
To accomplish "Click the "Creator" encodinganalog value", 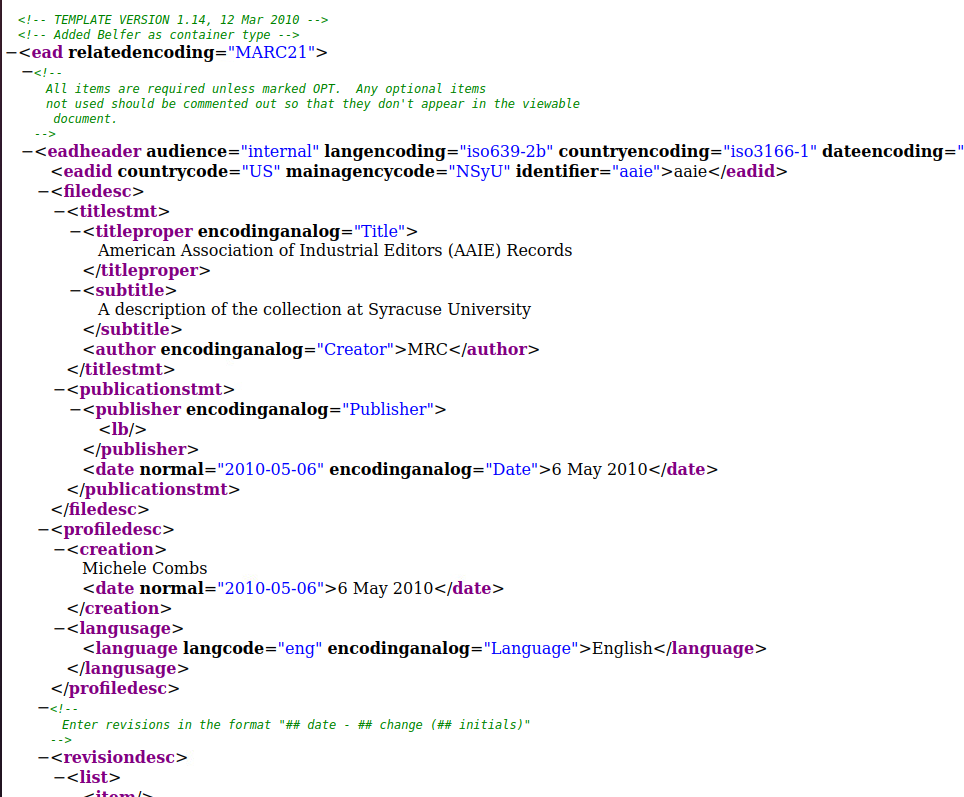I will tap(355, 350).
